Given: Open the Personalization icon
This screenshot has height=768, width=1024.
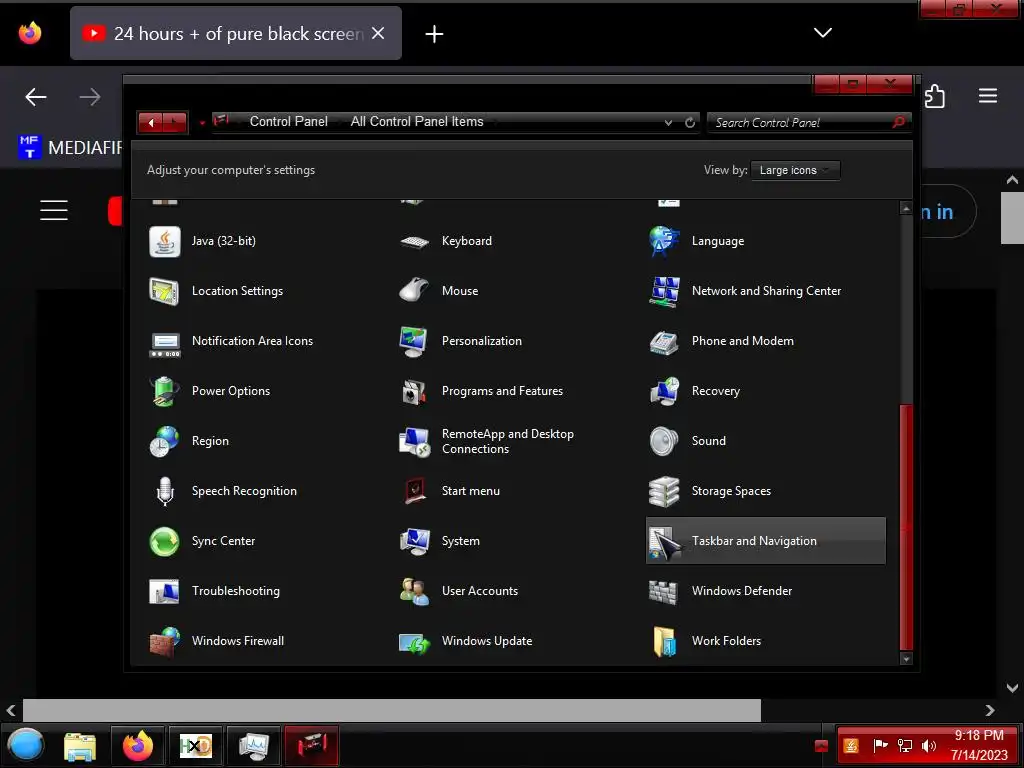Looking at the screenshot, I should click(415, 341).
